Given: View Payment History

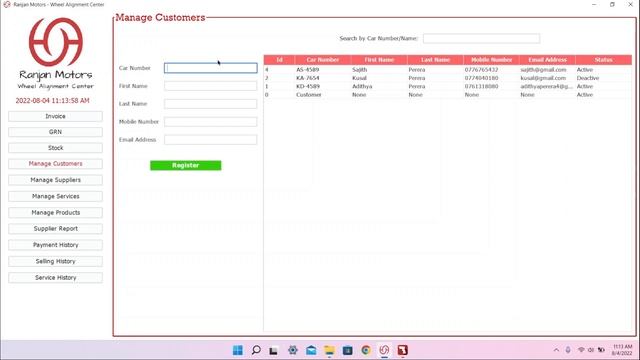Looking at the screenshot, I should coord(56,245).
